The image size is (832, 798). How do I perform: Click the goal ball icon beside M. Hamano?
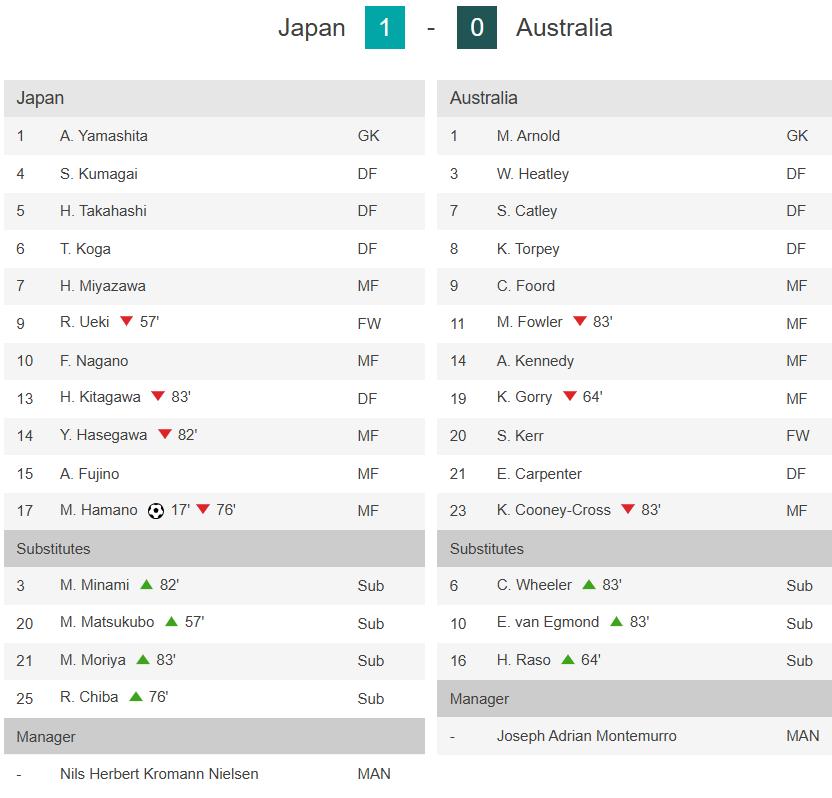pyautogui.click(x=155, y=511)
